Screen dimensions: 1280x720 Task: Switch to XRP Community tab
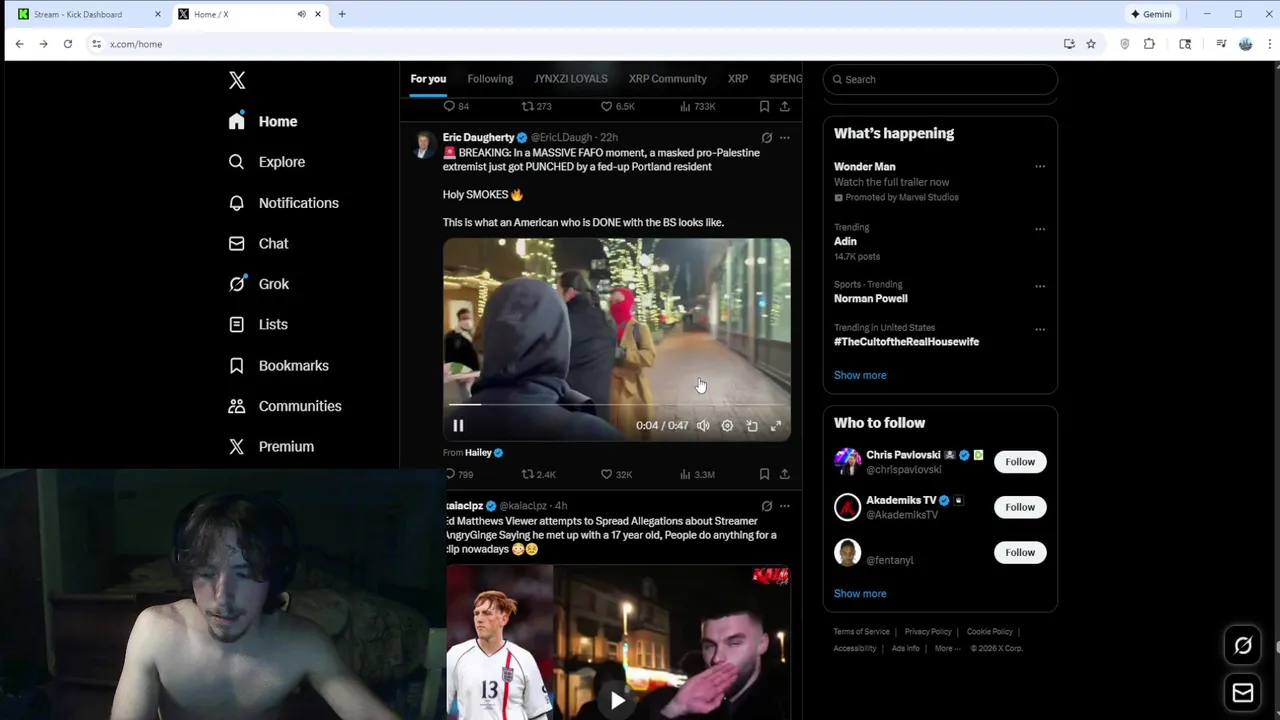(x=667, y=79)
